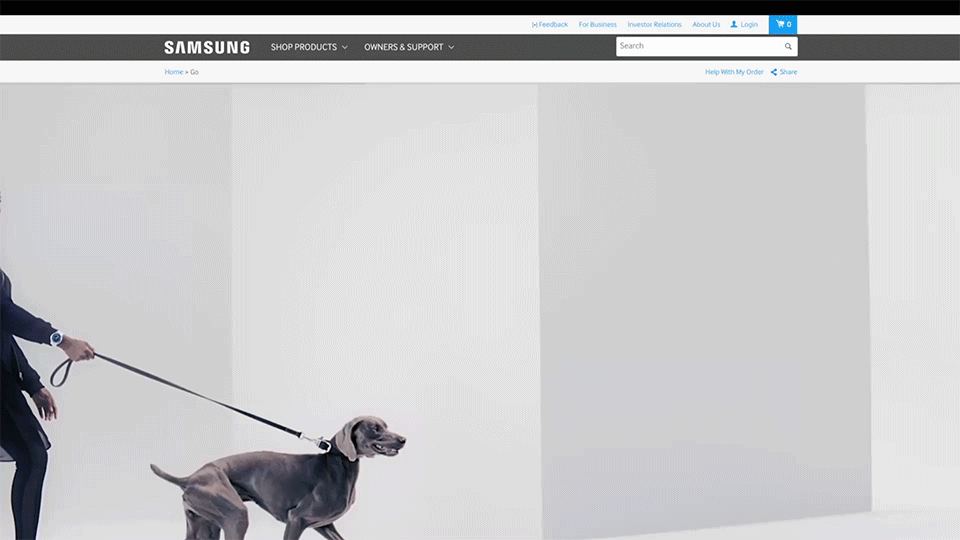
Task: Click the Home breadcrumb link
Action: click(x=174, y=72)
